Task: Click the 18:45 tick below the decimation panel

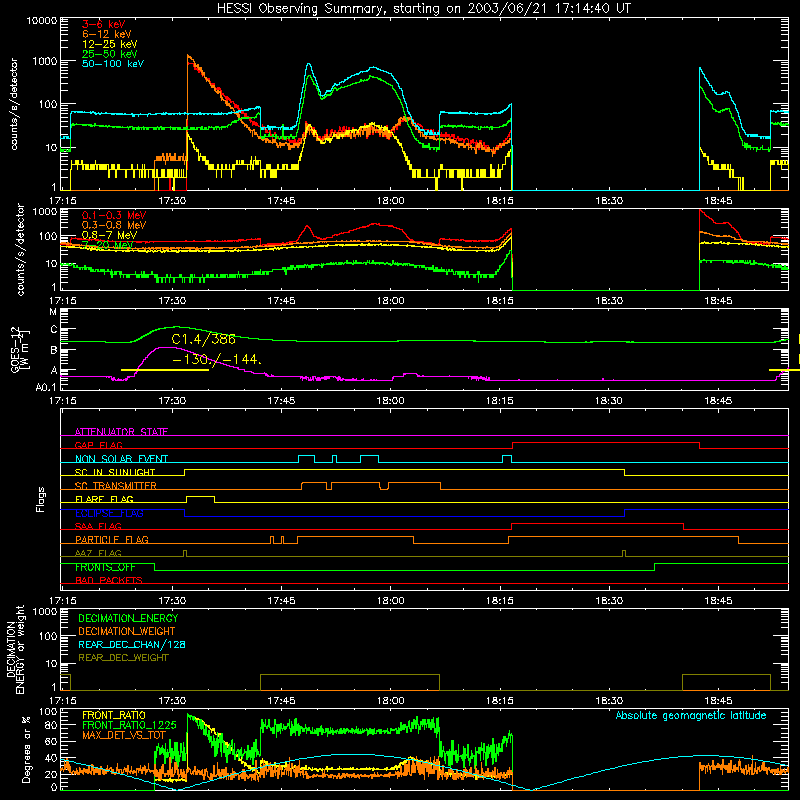Action: [718, 701]
